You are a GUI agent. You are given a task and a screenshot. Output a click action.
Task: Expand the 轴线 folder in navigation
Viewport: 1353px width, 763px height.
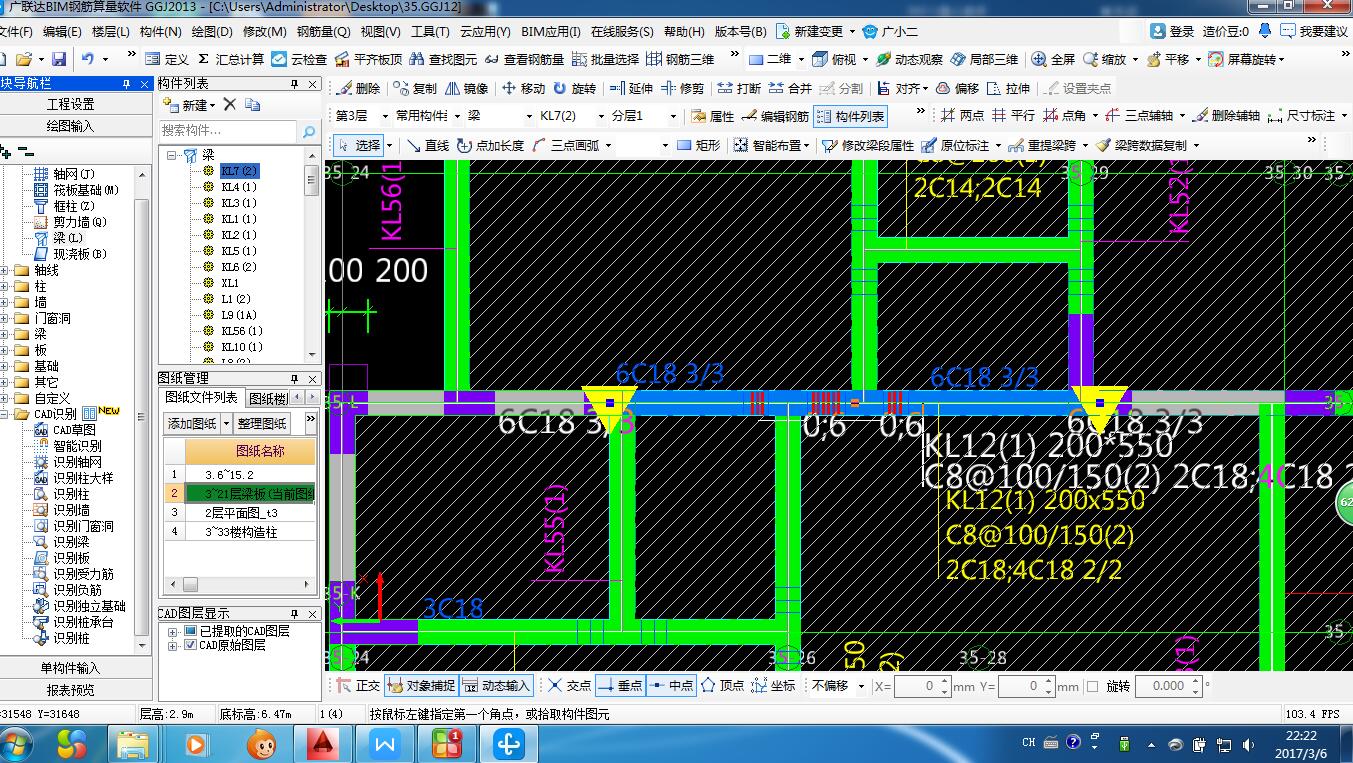tap(6, 270)
